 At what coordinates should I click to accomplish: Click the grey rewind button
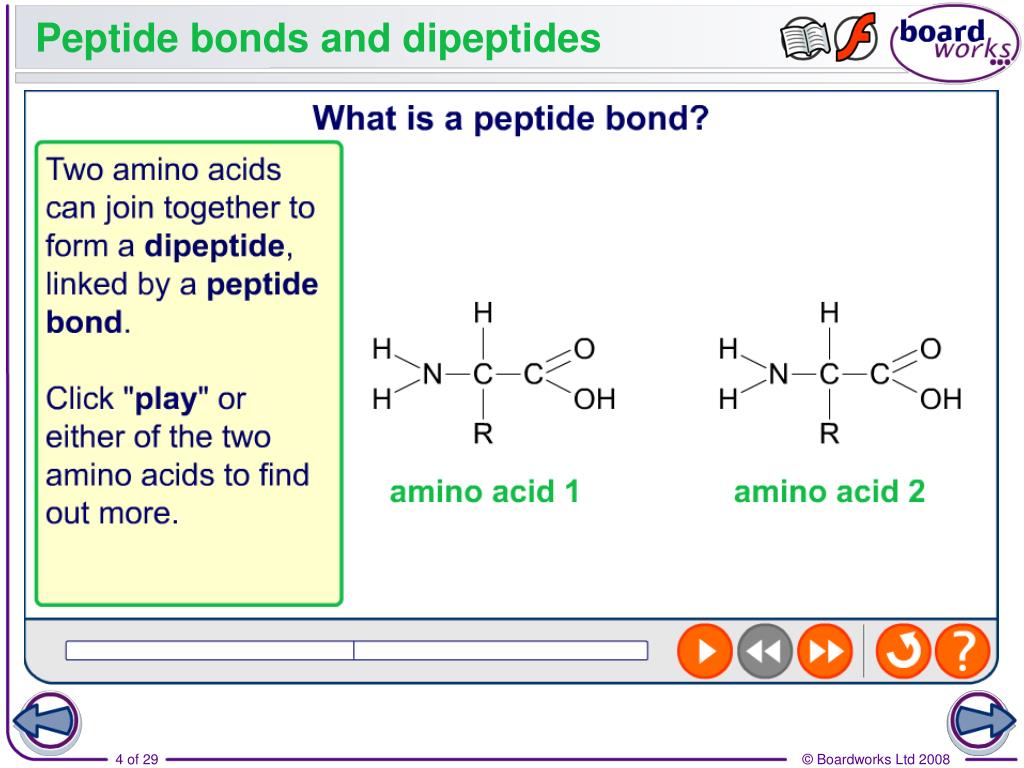[765, 650]
